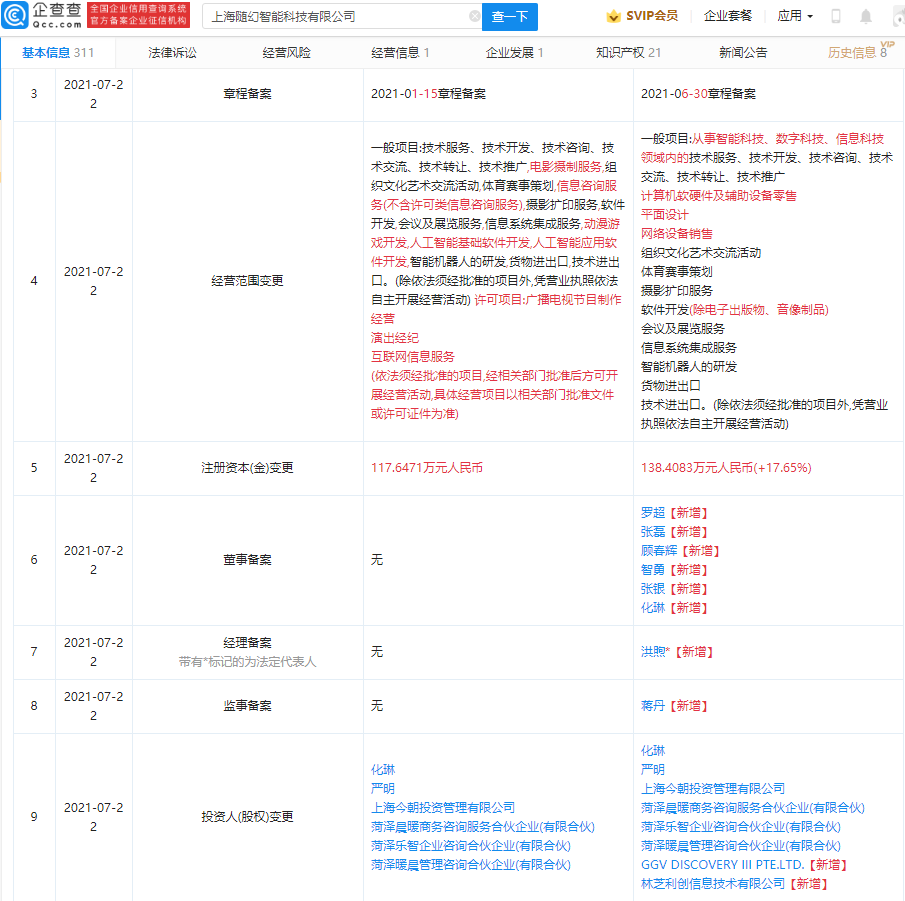Open the 历史信息 tab
Screen dimensions: 905x901
tap(855, 53)
